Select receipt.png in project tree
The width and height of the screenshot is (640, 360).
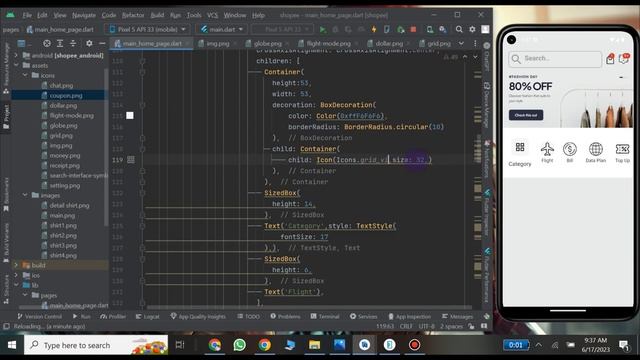[64, 166]
